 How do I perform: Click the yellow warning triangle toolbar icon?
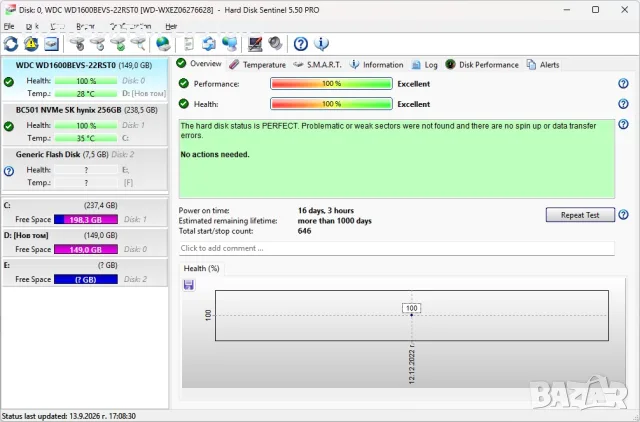(x=31, y=44)
